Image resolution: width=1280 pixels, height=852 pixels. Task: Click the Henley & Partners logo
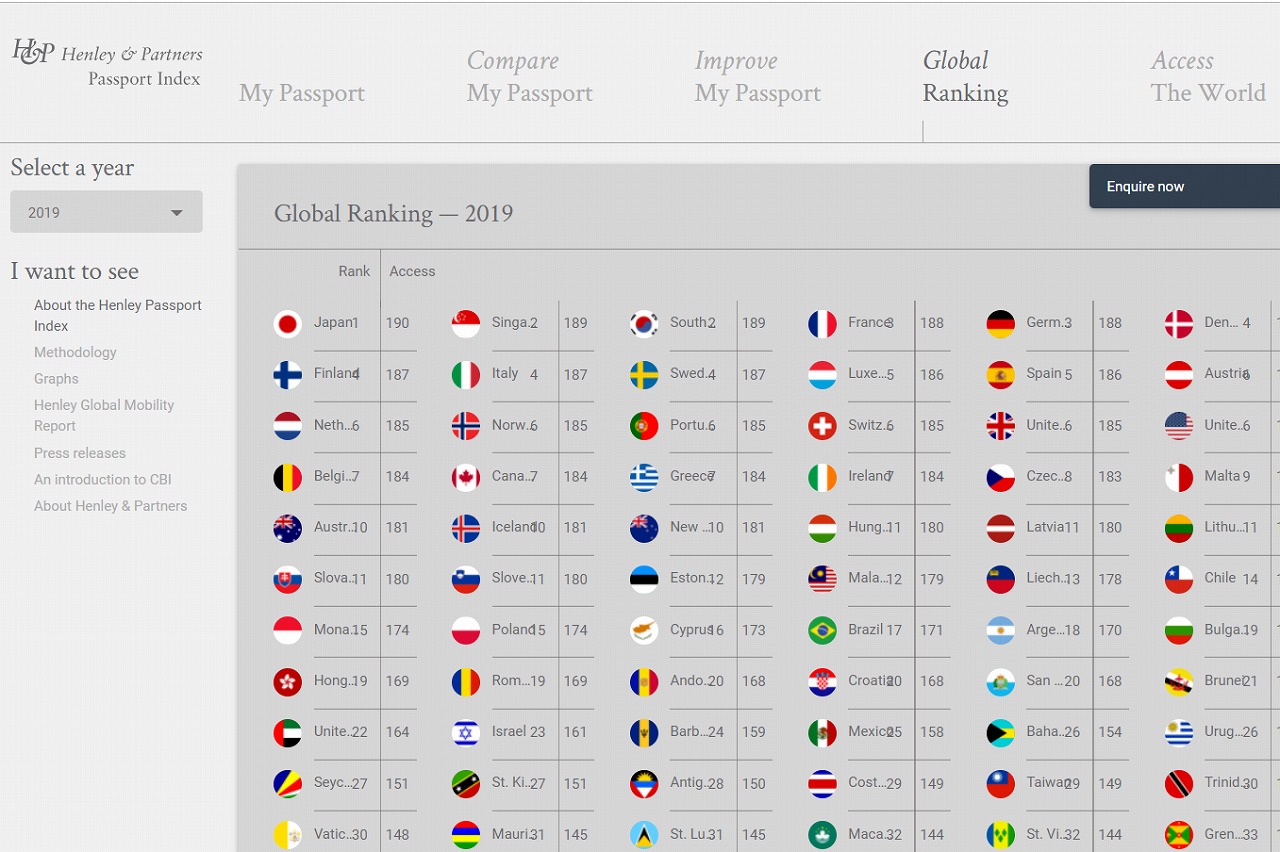(107, 65)
